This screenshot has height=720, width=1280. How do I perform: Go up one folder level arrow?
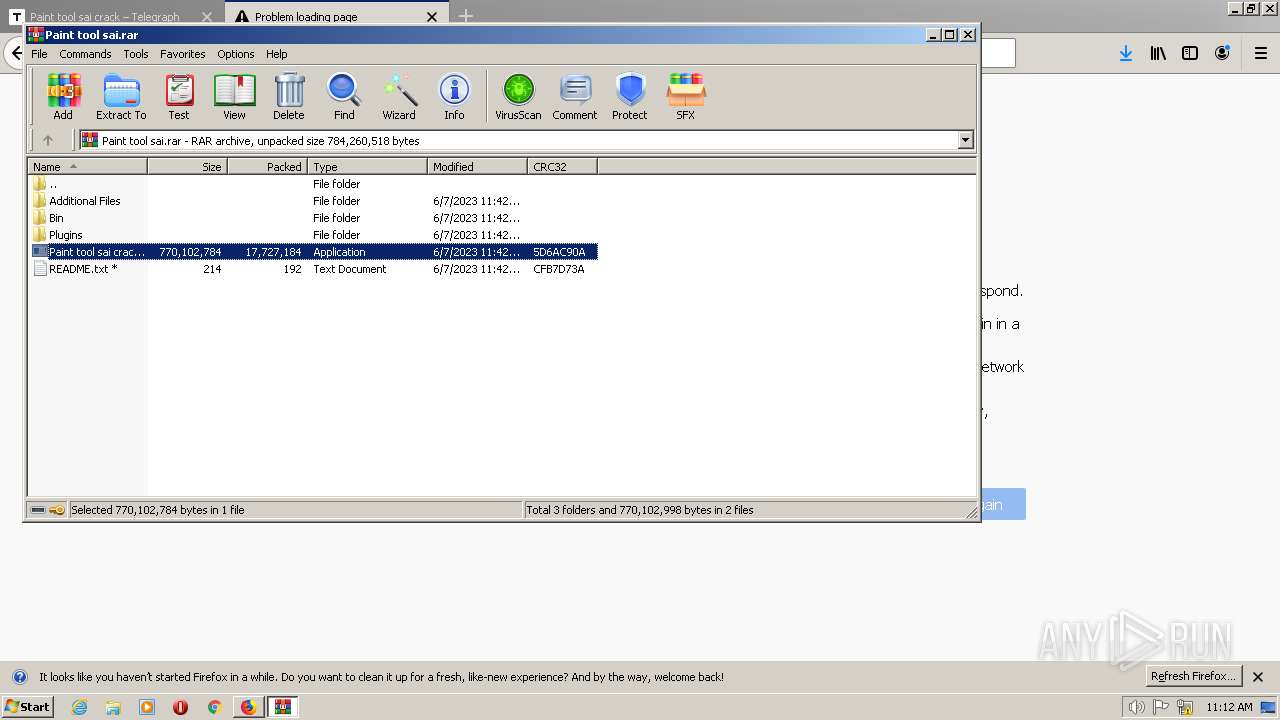coord(47,140)
